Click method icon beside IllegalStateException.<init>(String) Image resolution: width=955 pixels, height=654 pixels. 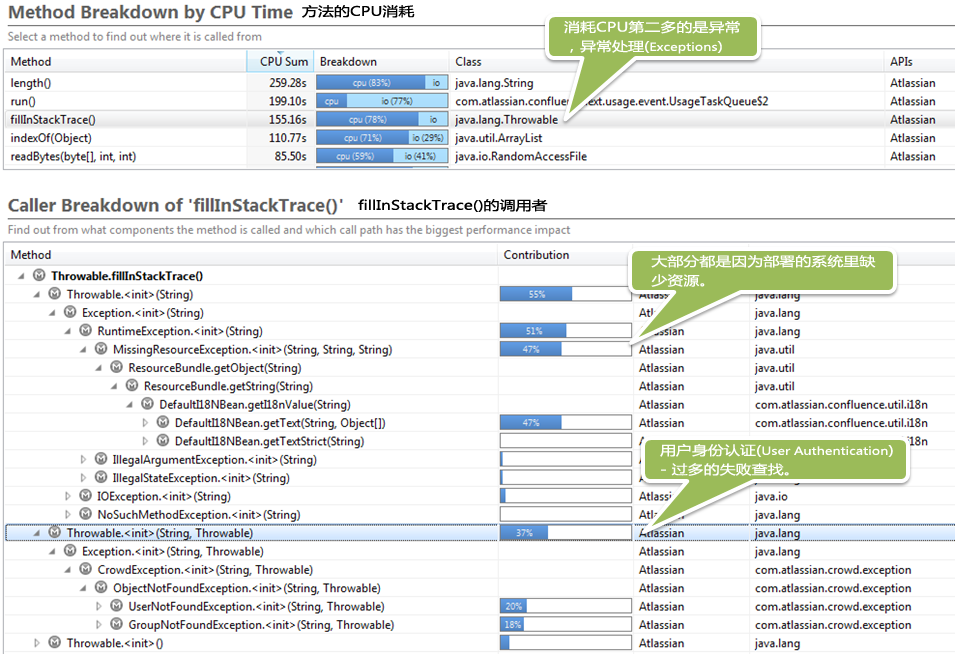pyautogui.click(x=101, y=477)
